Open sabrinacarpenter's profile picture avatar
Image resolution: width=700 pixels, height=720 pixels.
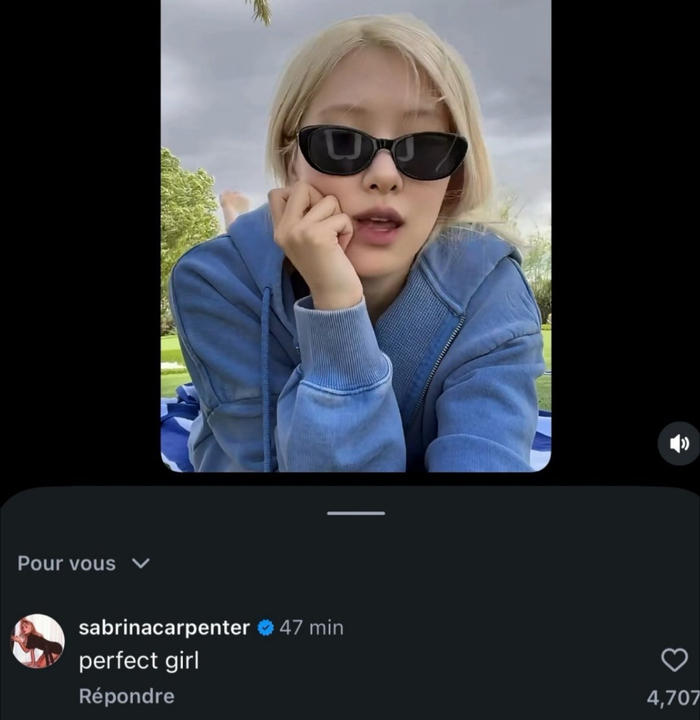(38, 641)
